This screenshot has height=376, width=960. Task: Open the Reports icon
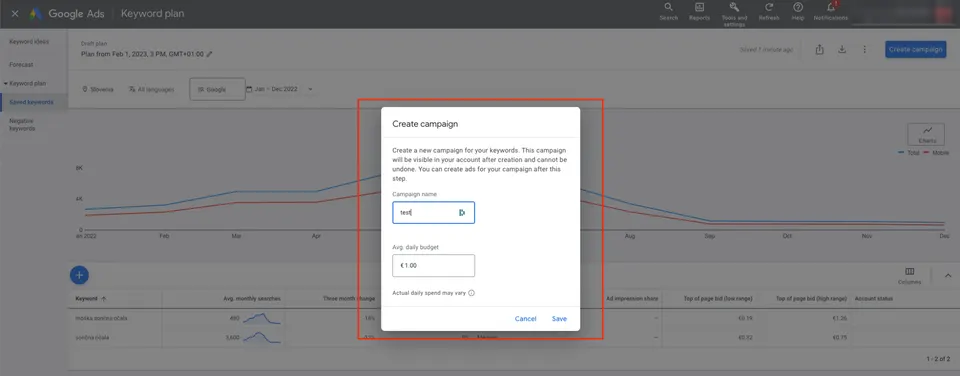pos(699,11)
